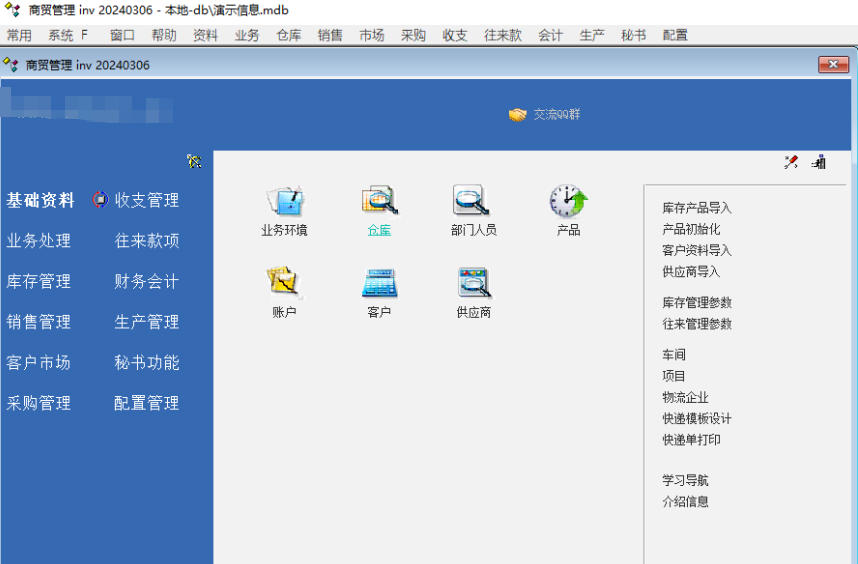Open the 产品 clock icon
The width and height of the screenshot is (858, 564).
click(568, 202)
